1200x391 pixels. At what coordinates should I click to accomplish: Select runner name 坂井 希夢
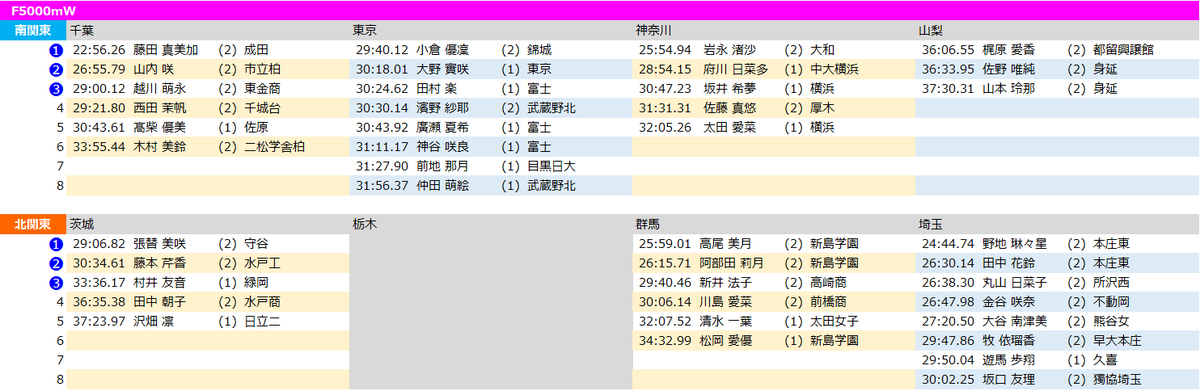point(730,88)
